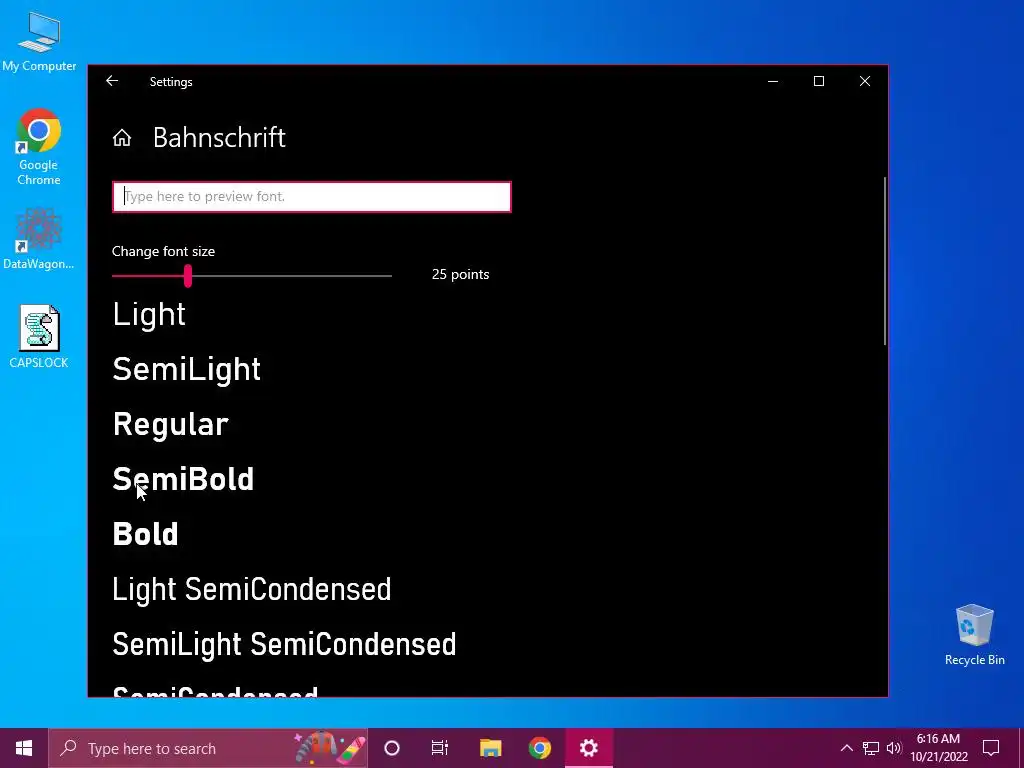Select the Light SemiCondensed sample
Viewport: 1024px width, 768px height.
tap(251, 589)
